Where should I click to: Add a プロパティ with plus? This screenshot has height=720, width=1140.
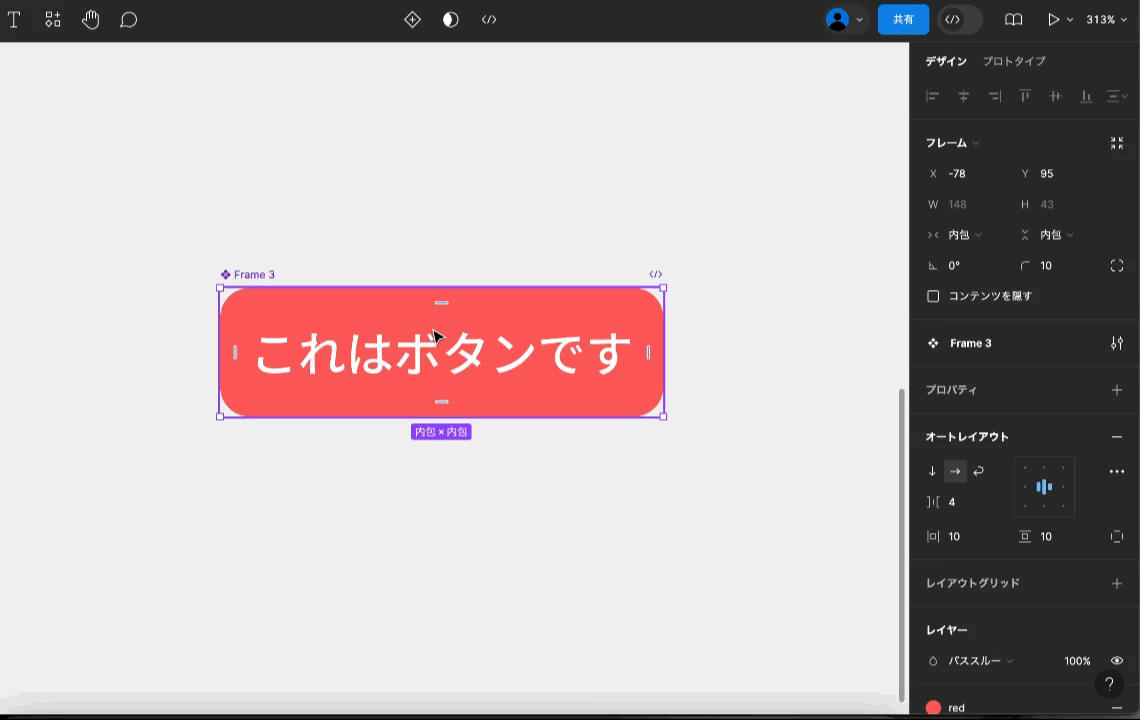tap(1117, 390)
